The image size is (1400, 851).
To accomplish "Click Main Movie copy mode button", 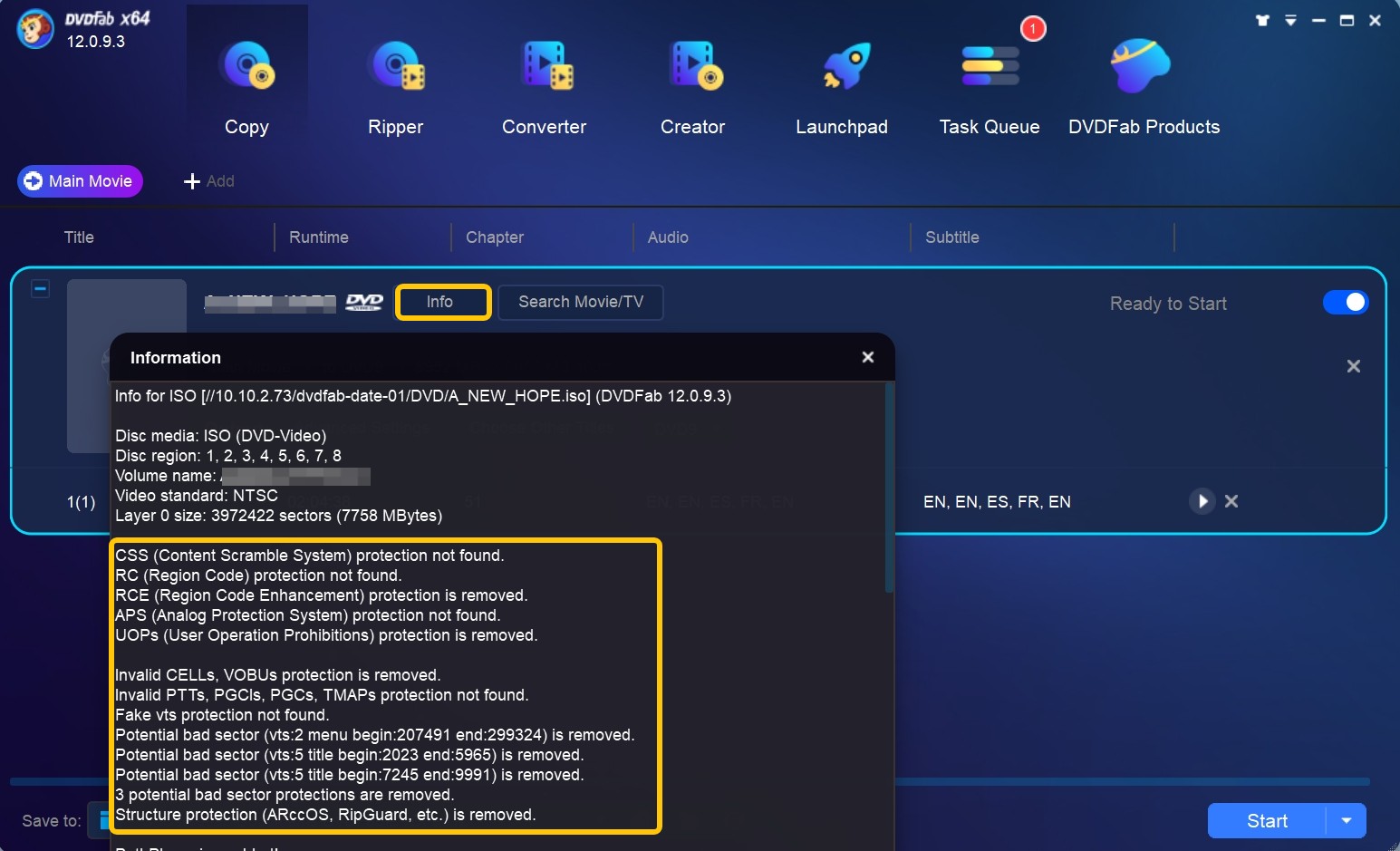I will tap(80, 180).
